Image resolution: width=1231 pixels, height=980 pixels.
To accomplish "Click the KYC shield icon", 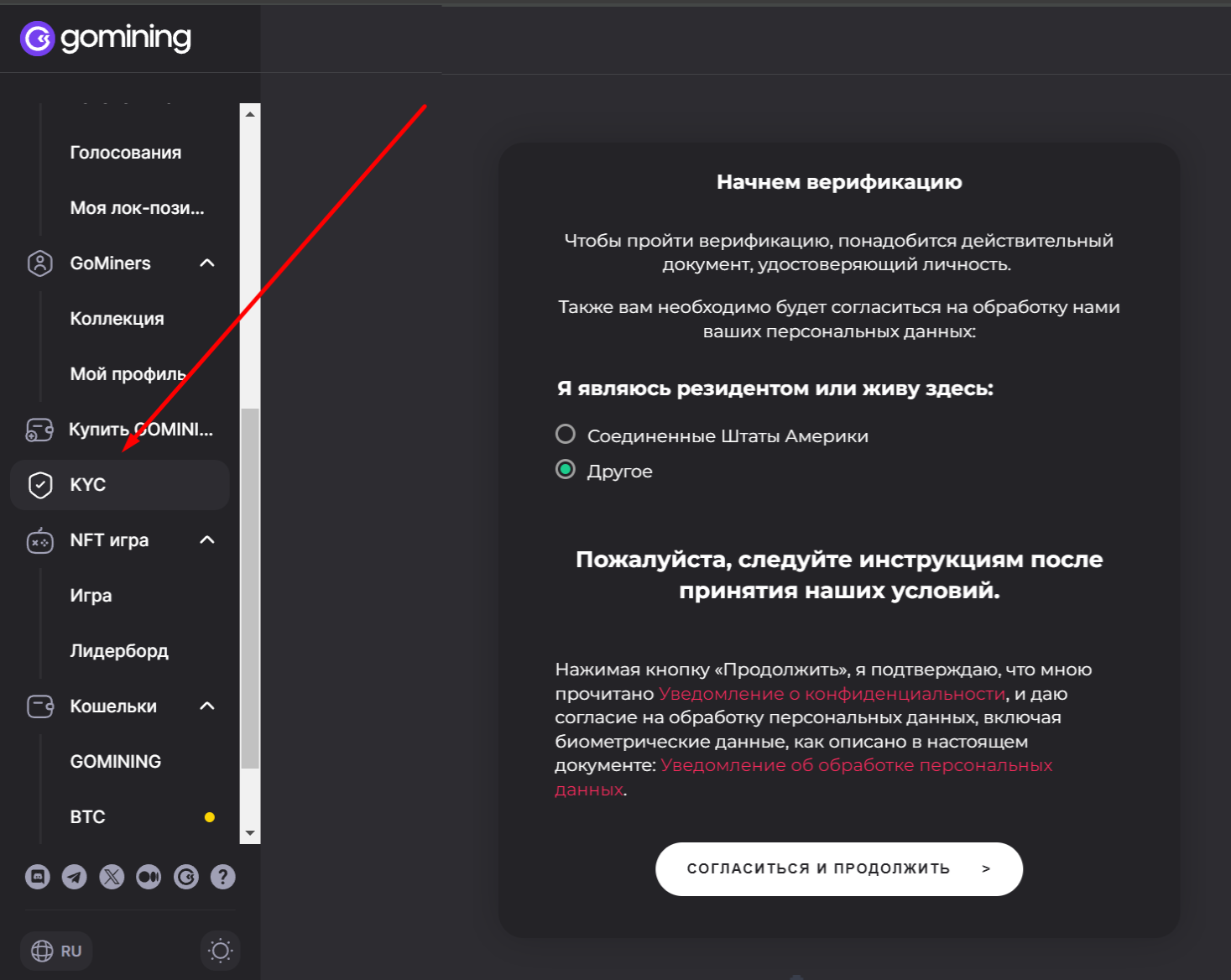I will [x=39, y=485].
